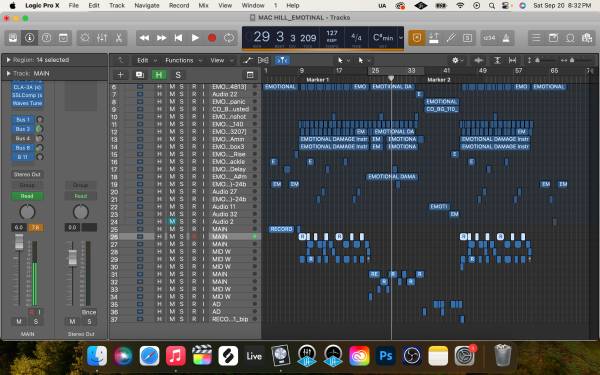Screen dimensions: 600x375
Task: Show Automation in the tracks area
Action: 248,60
